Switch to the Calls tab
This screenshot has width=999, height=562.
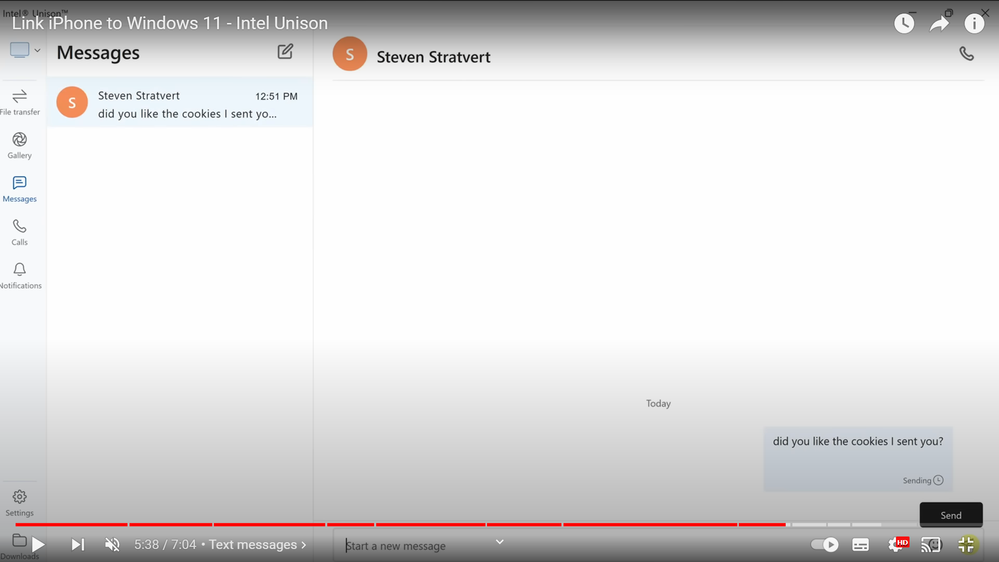point(19,232)
